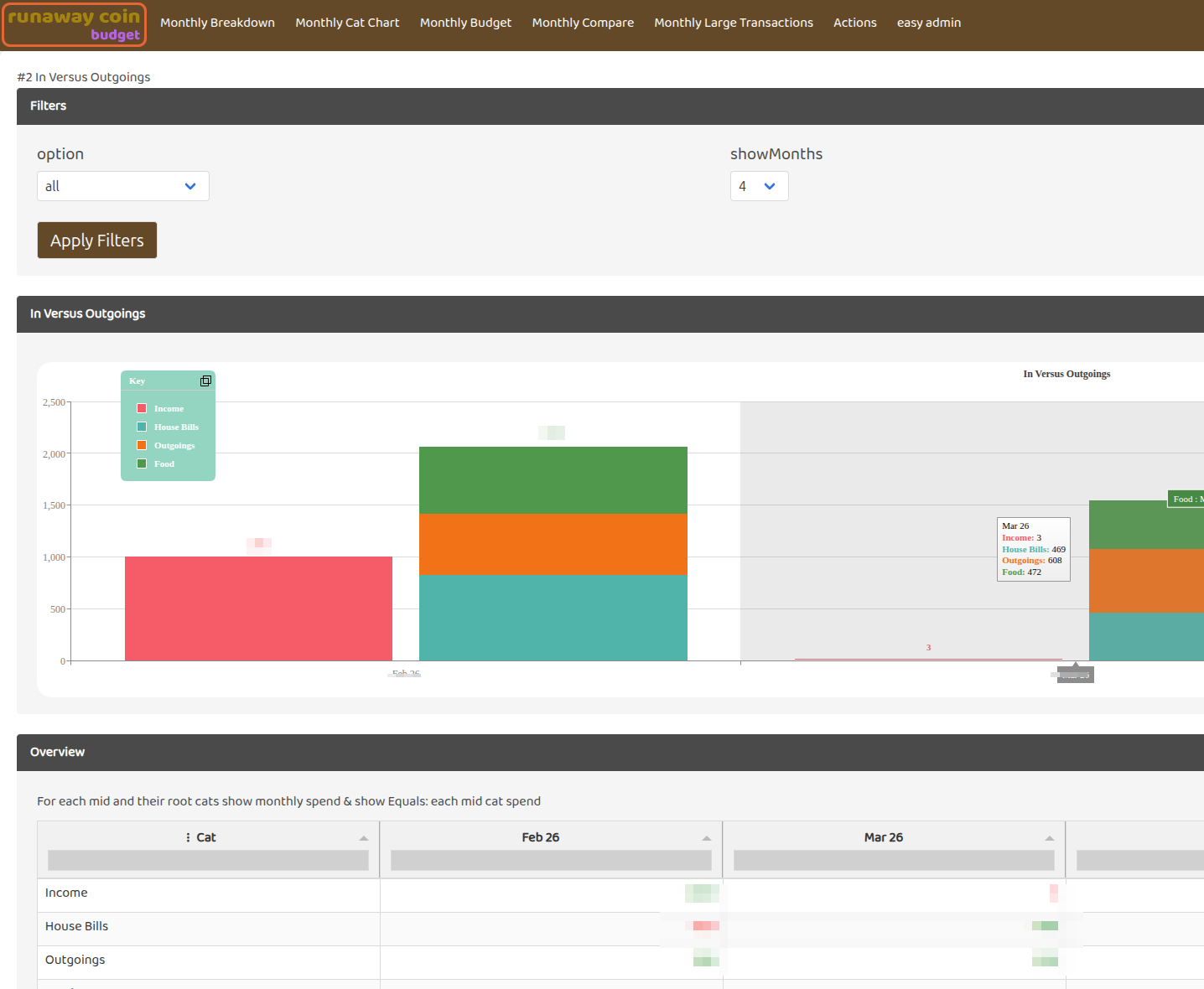Click the Mar 26 column filter input

(894, 860)
